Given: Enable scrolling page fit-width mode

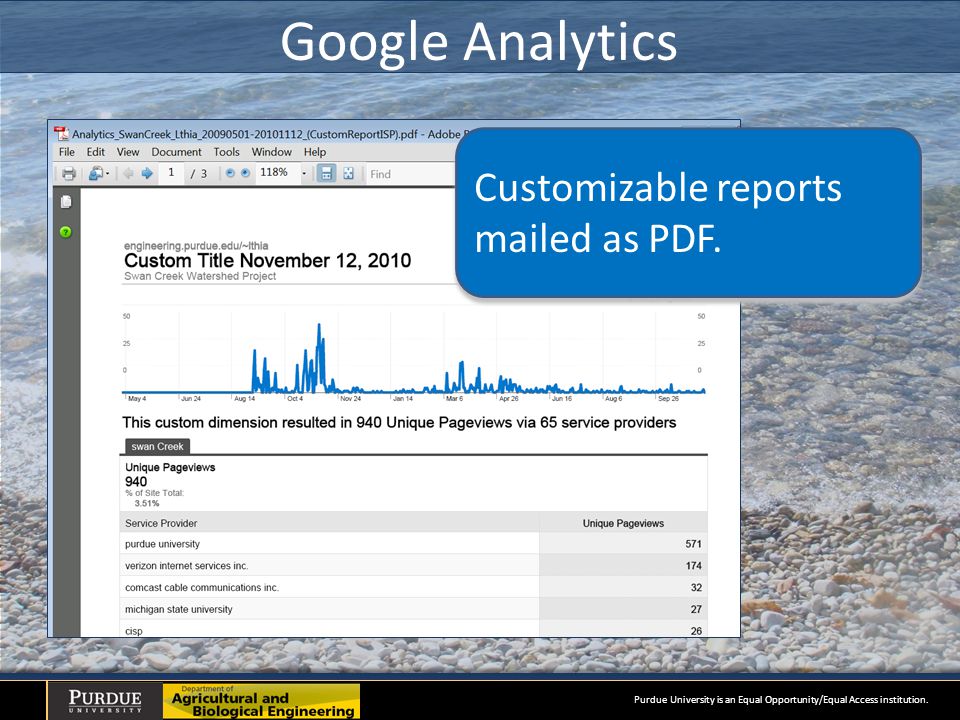Looking at the screenshot, I should coord(326,174).
